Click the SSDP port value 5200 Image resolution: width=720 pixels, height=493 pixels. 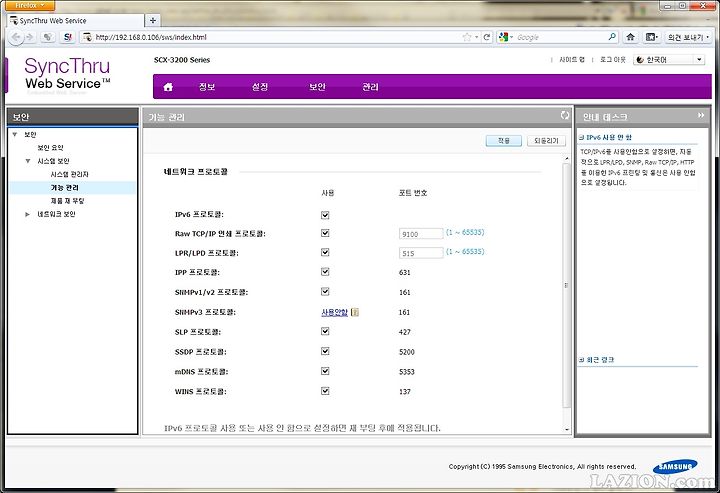click(407, 352)
